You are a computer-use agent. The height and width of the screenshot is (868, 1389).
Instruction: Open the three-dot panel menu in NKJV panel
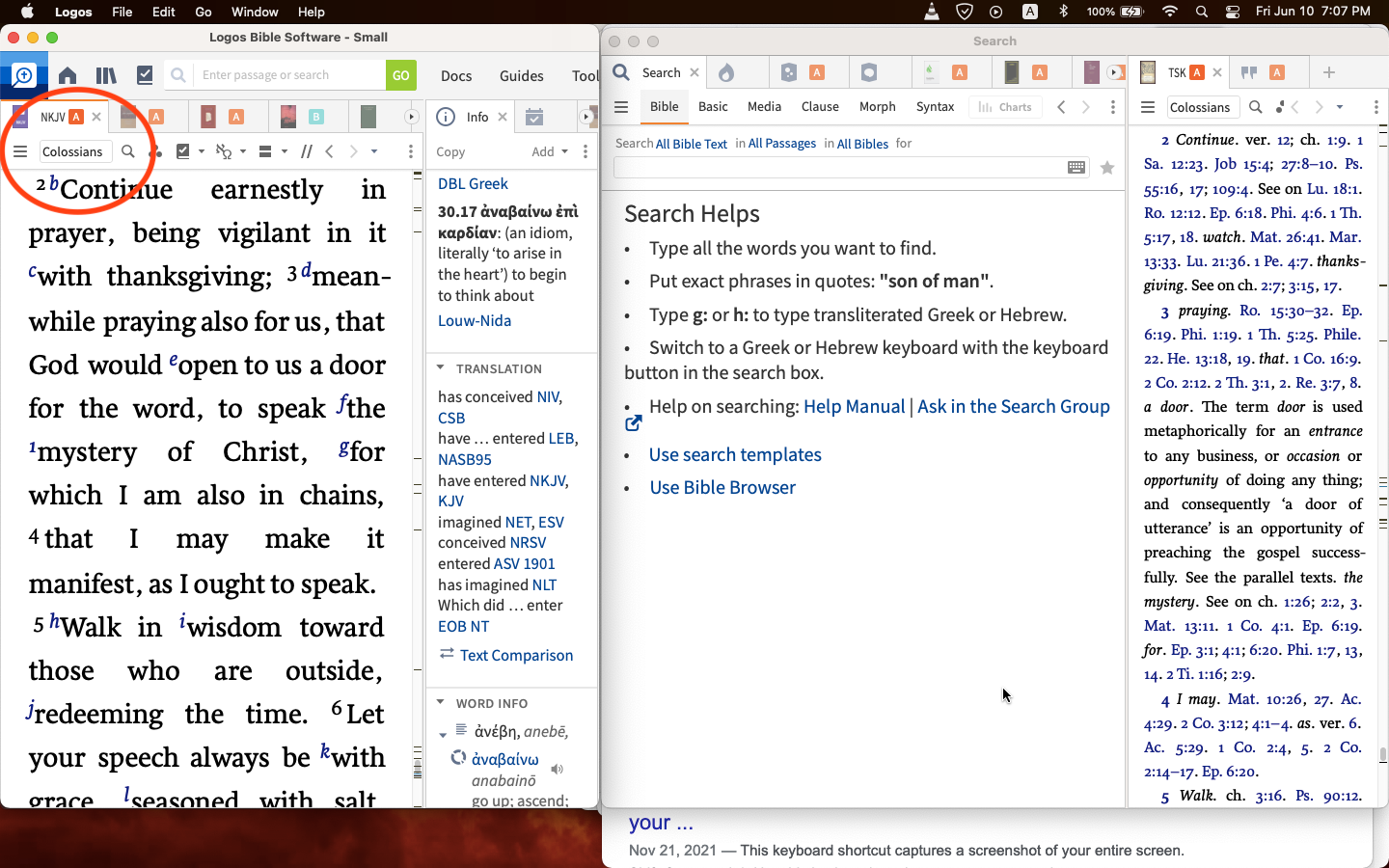pos(409,151)
